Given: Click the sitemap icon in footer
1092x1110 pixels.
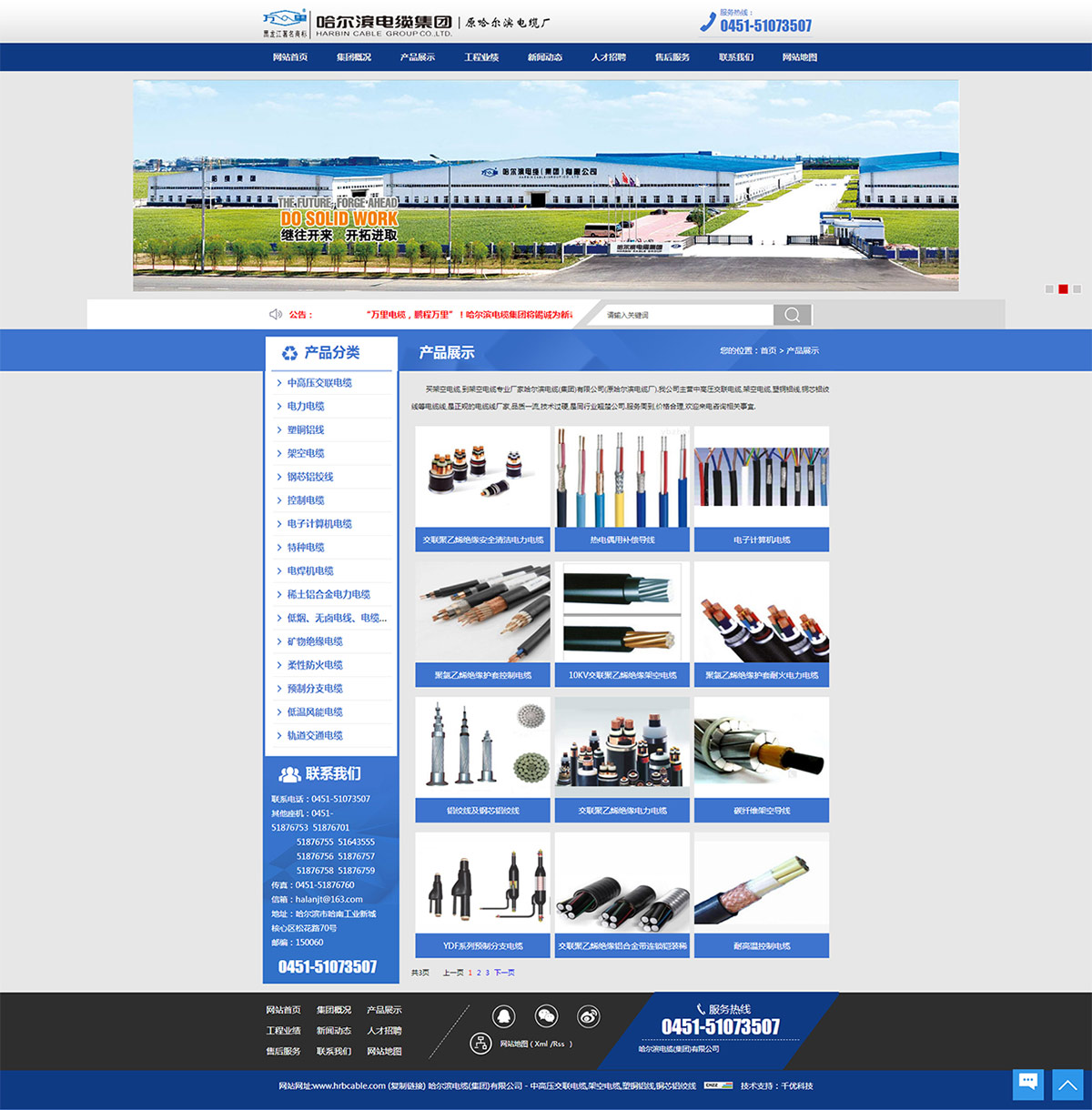Looking at the screenshot, I should click(x=480, y=1044).
